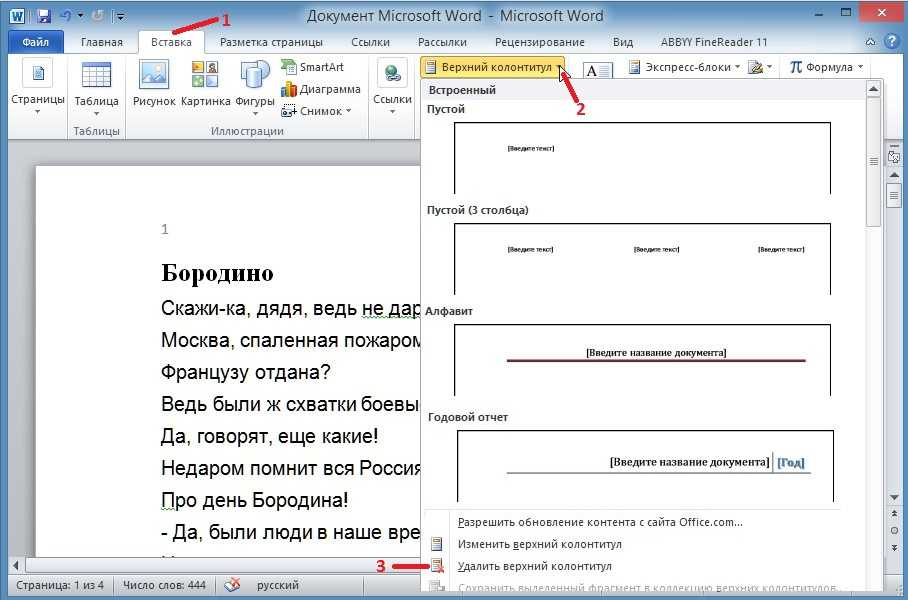The width and height of the screenshot is (908, 600).
Task: Click the text box icon beside header button
Action: point(597,70)
